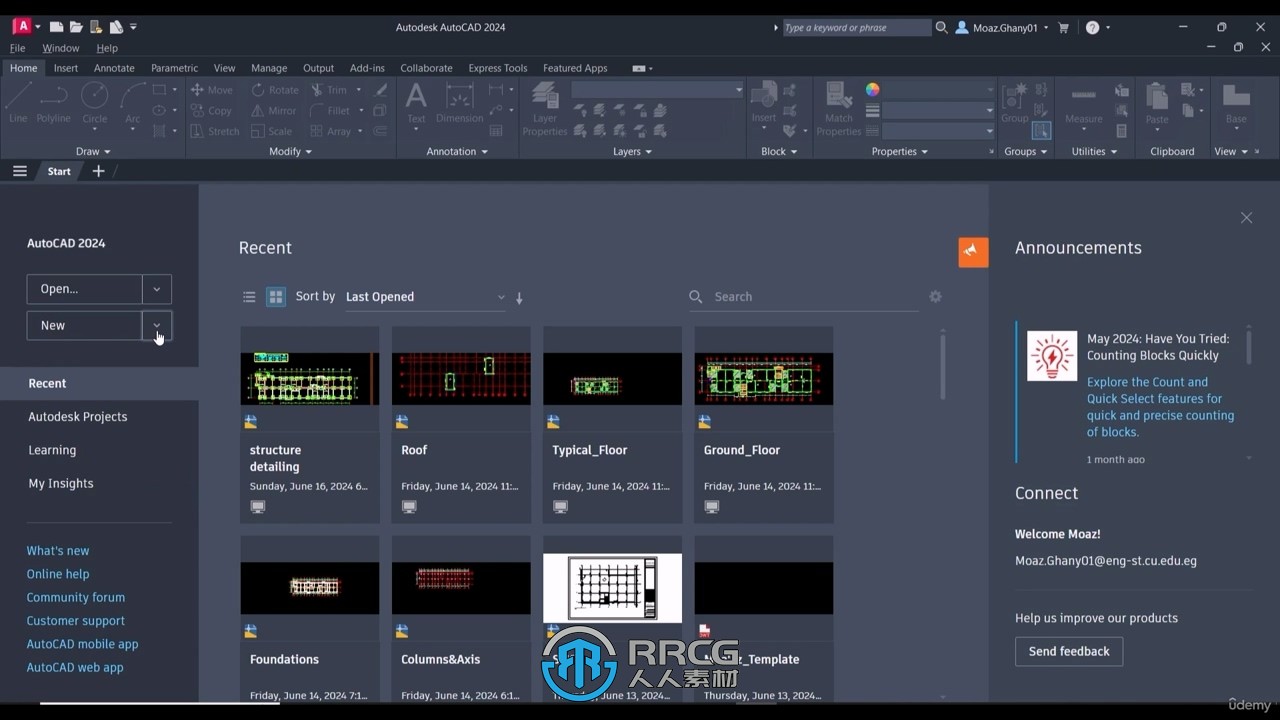Click the Group tool
Viewport: 1280px width, 720px height.
pos(1014,103)
